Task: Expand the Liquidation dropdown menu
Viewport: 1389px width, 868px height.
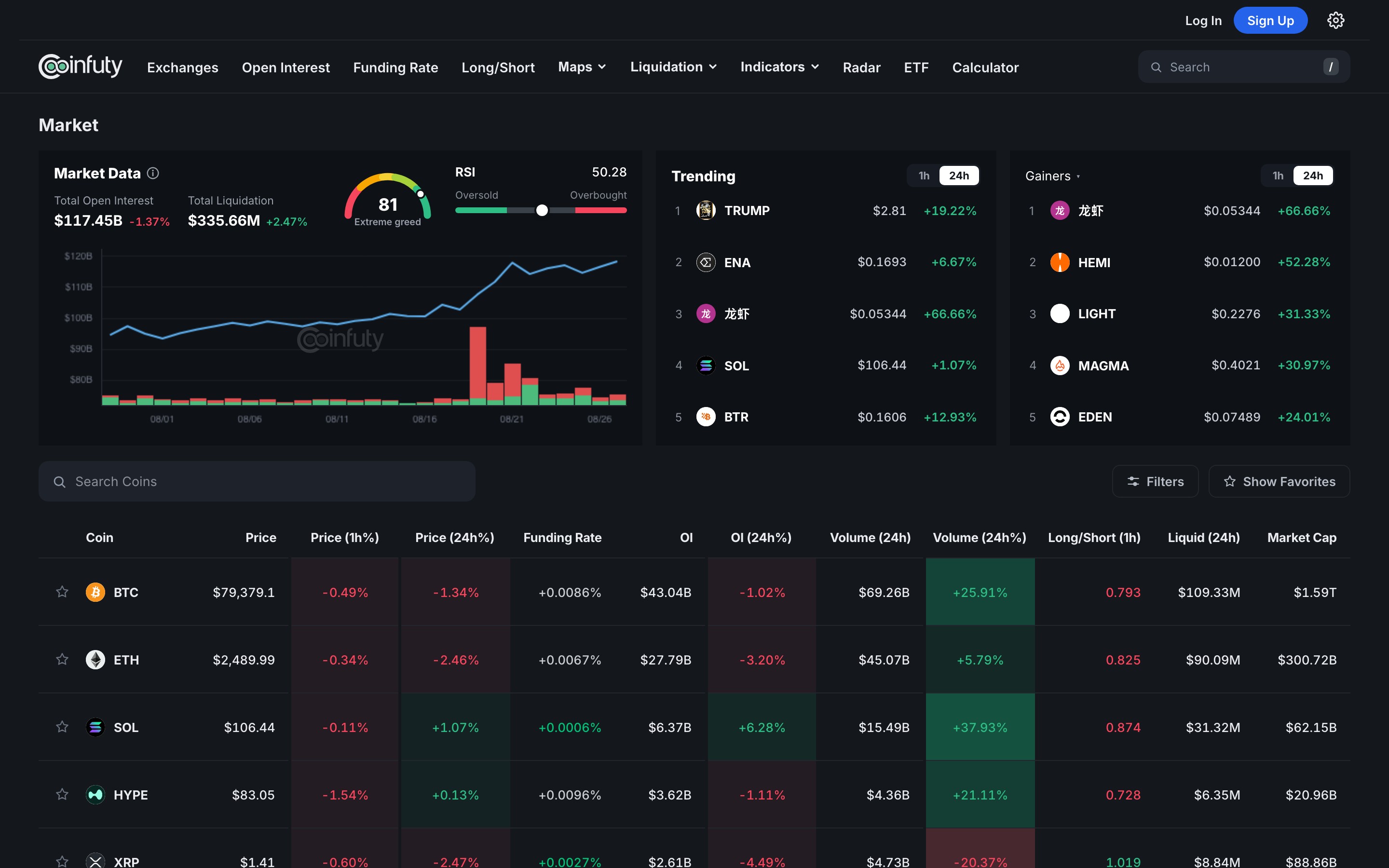Action: [x=674, y=67]
